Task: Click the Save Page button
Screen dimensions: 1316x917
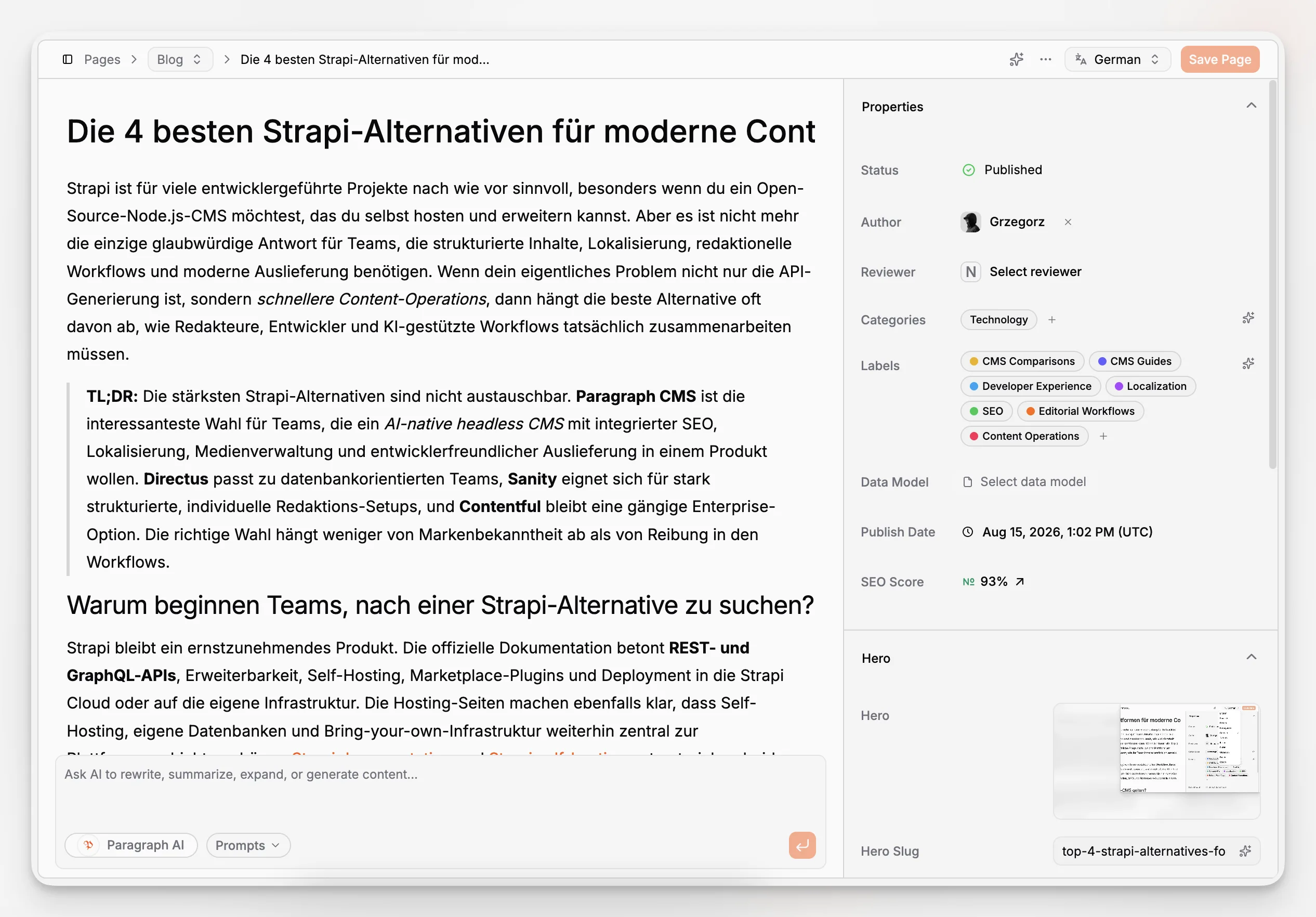Action: pos(1220,60)
